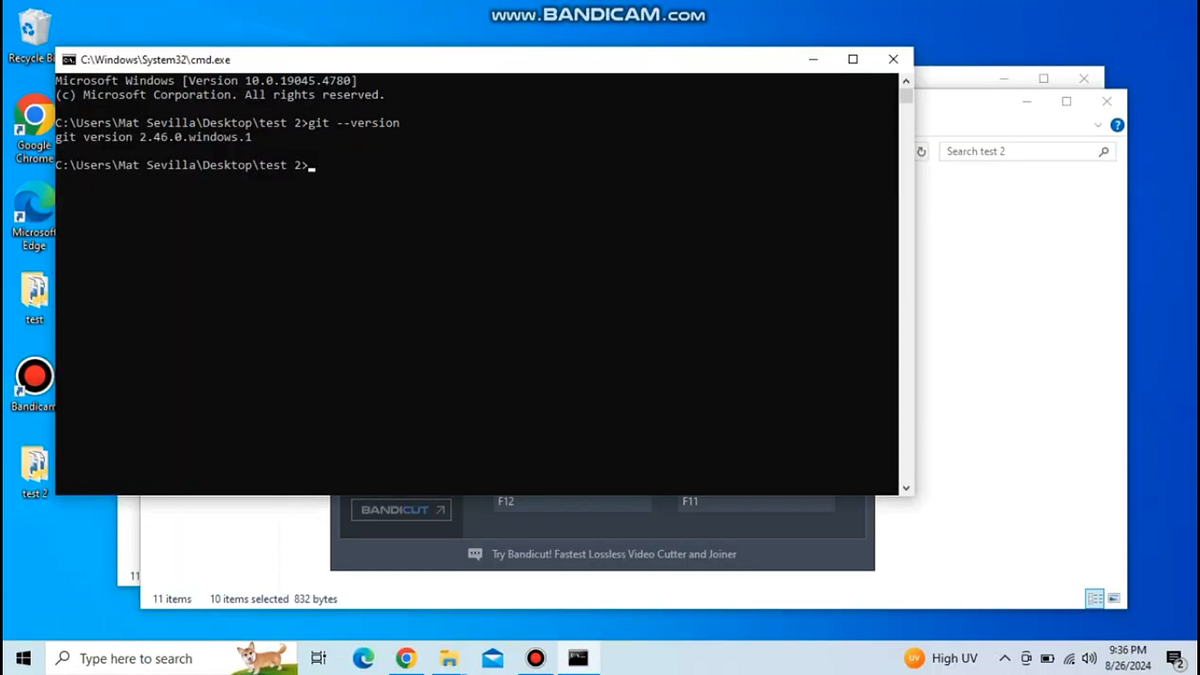Open the cmd.exe system menu icon
The image size is (1200, 675).
(68, 59)
